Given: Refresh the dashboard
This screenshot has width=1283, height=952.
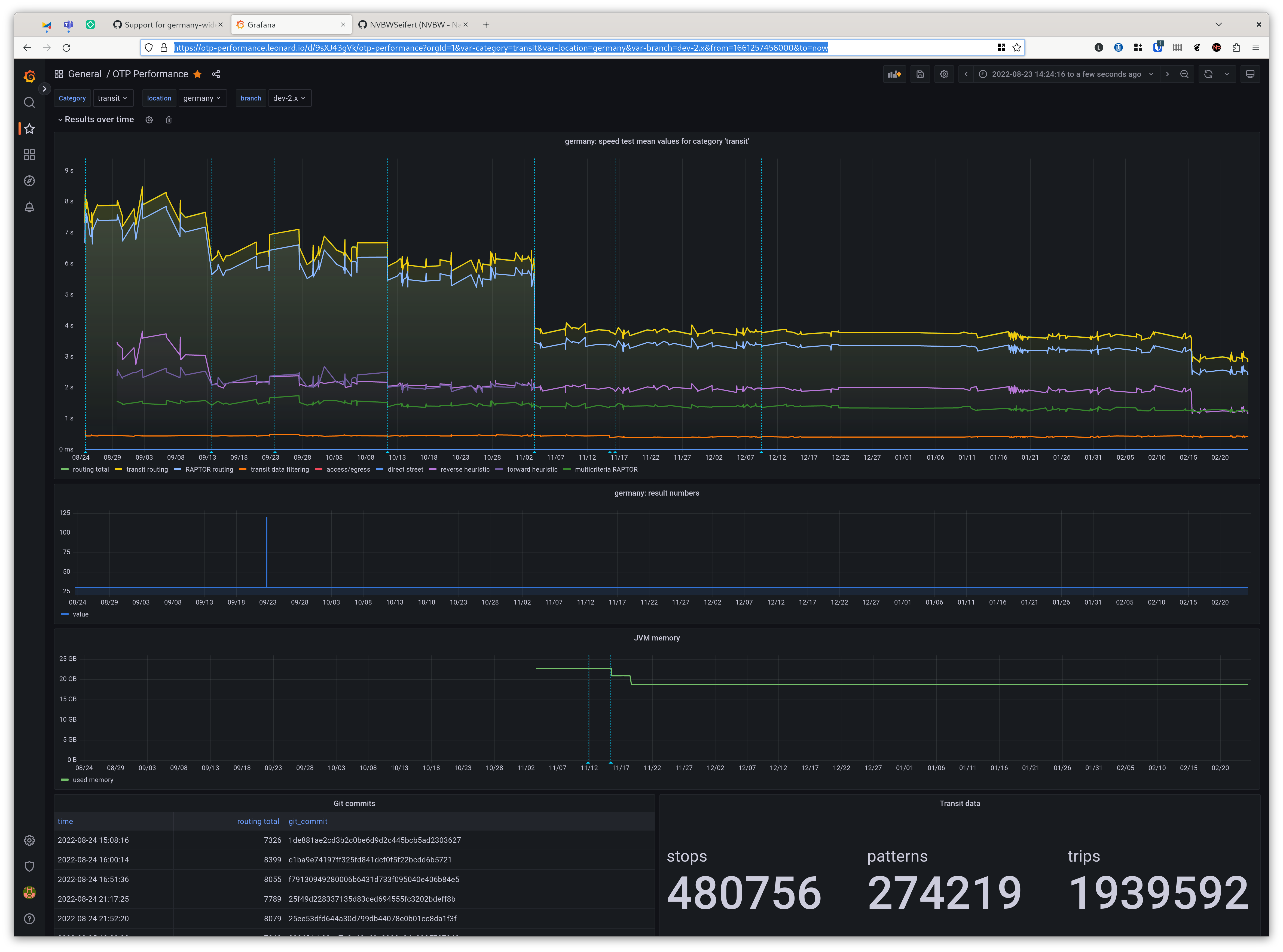Looking at the screenshot, I should tap(1208, 74).
